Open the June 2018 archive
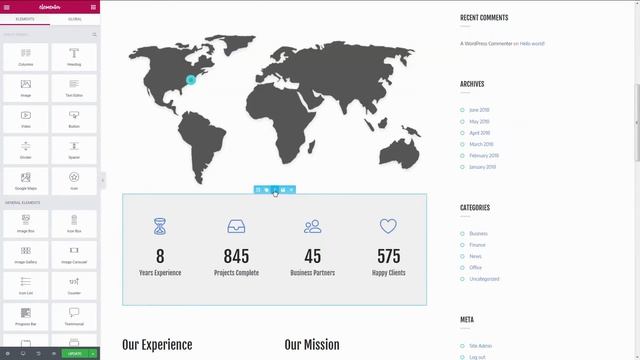This screenshot has height=360, width=640. click(x=479, y=110)
